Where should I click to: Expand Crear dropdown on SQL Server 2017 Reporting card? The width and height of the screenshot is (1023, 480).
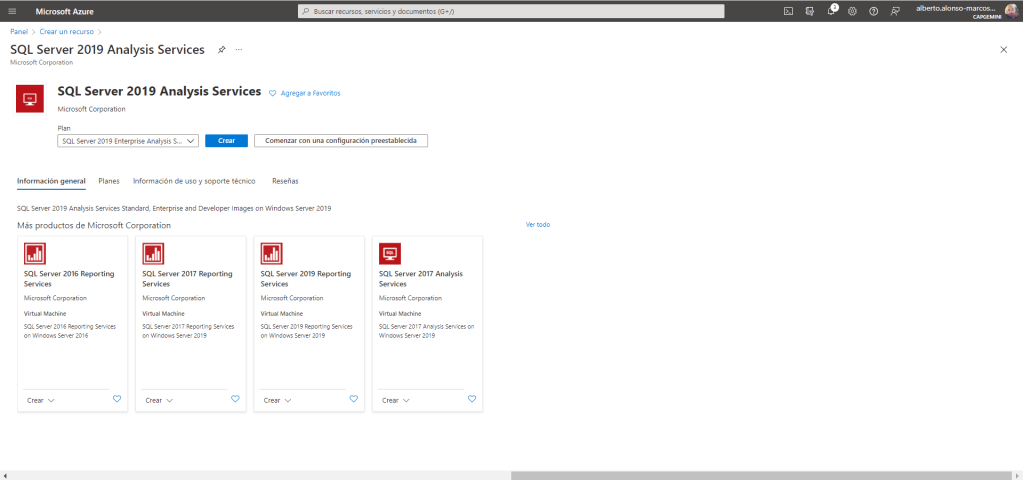(x=159, y=400)
